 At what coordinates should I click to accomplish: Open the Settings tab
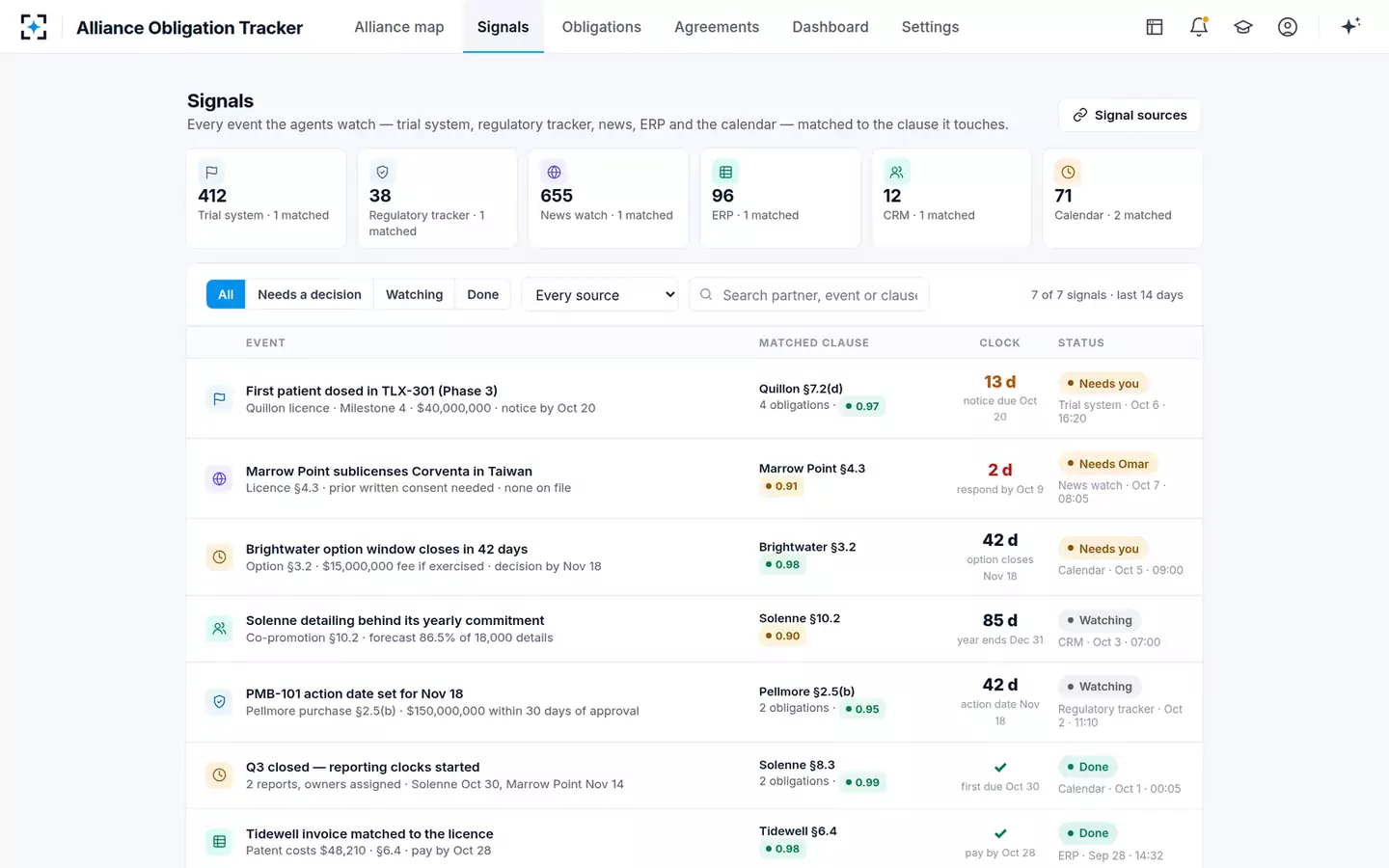click(x=931, y=27)
